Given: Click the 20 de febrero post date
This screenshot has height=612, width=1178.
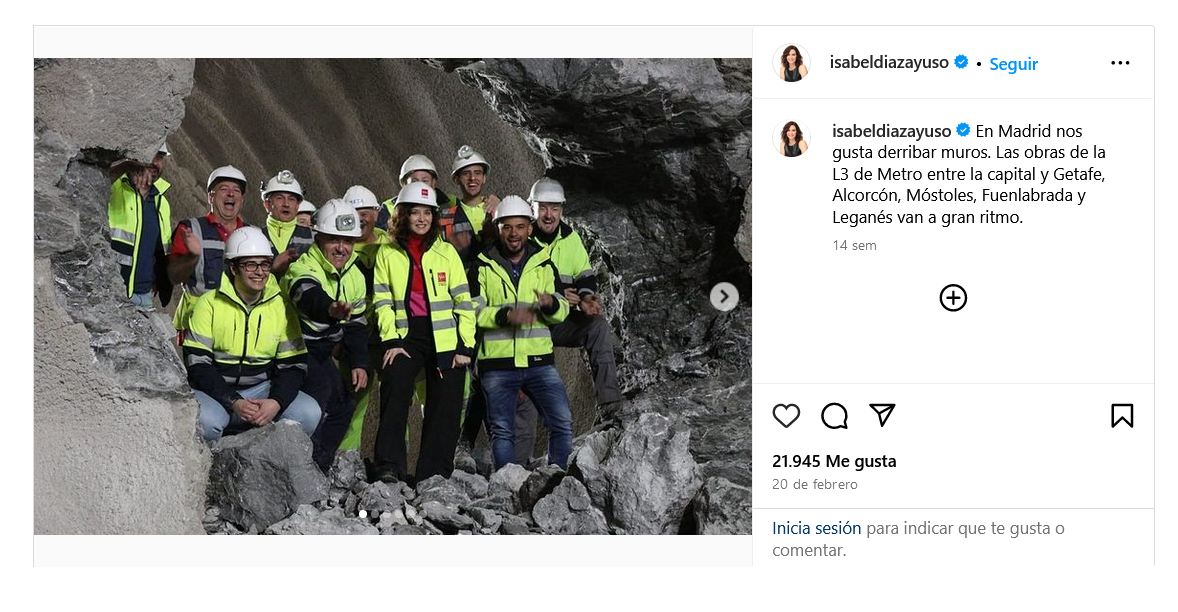Looking at the screenshot, I should tap(814, 484).
